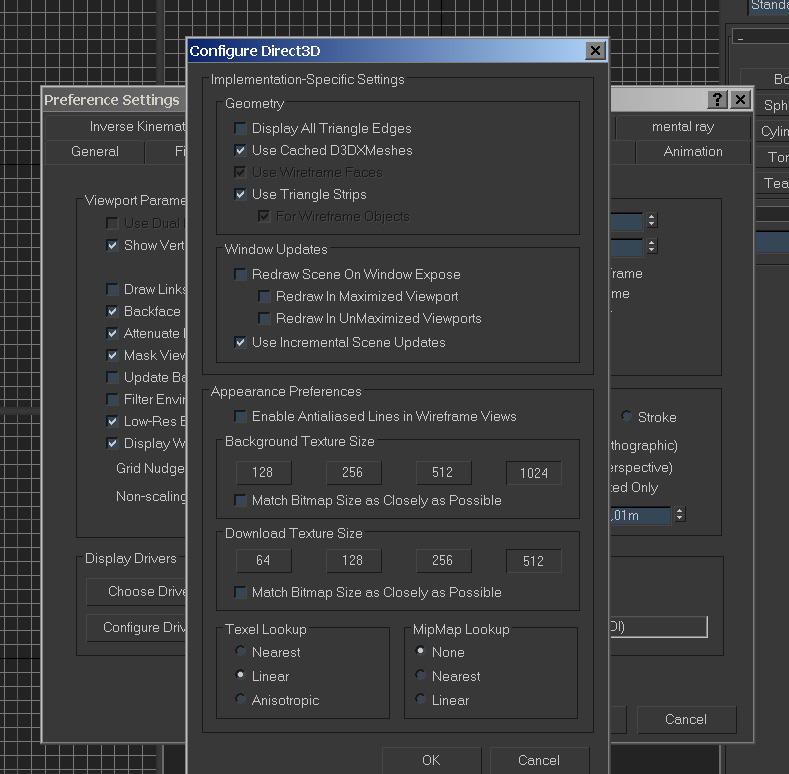Select Anisotropic Texel Lookup
This screenshot has height=774, width=789.
click(241, 699)
